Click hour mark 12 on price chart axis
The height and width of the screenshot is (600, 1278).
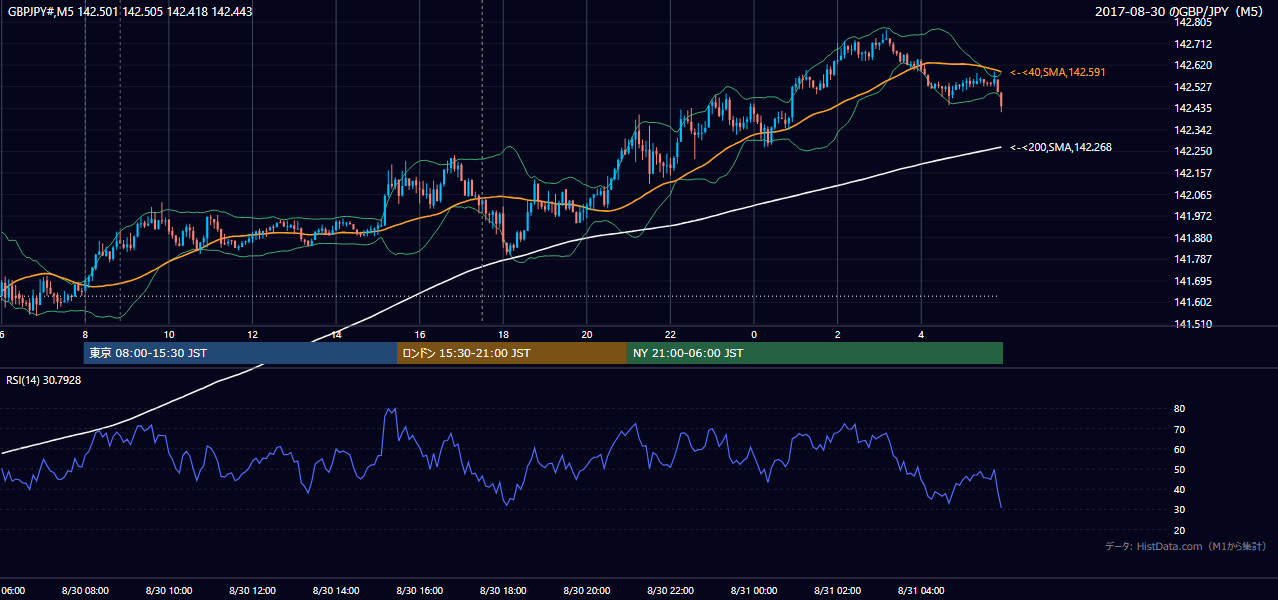click(253, 335)
